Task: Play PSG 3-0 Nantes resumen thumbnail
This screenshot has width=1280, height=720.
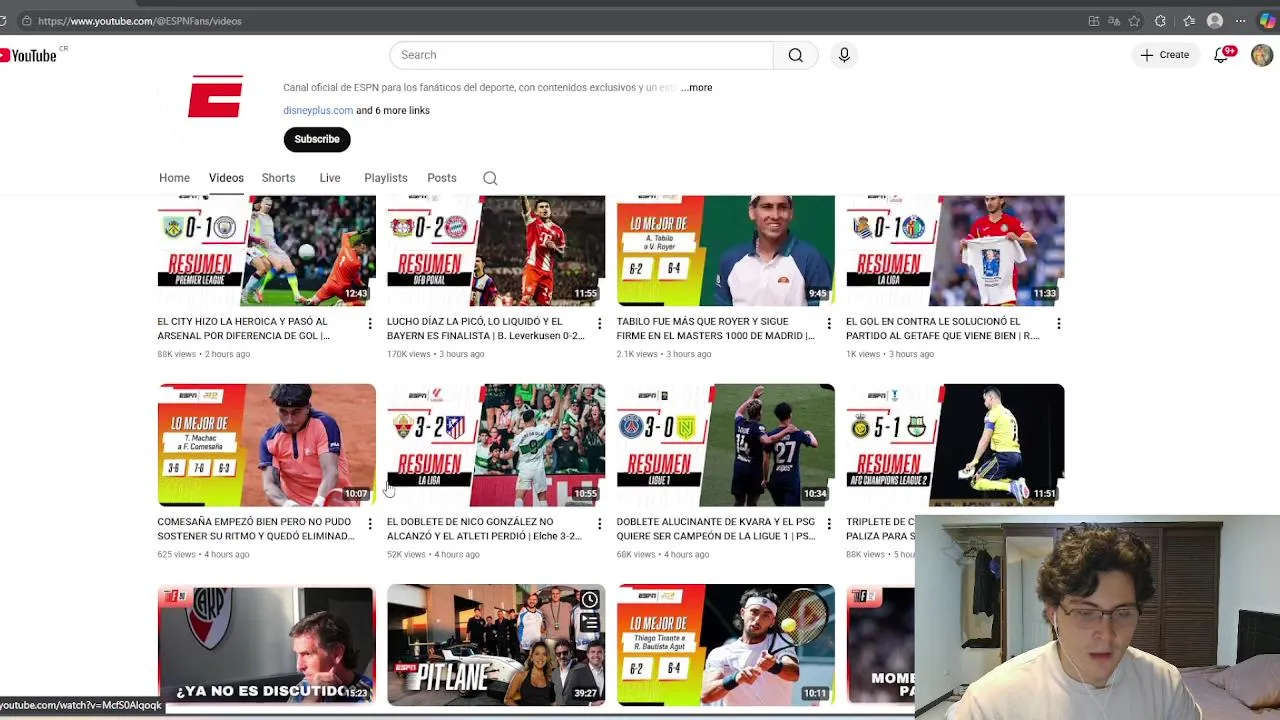Action: pos(725,445)
